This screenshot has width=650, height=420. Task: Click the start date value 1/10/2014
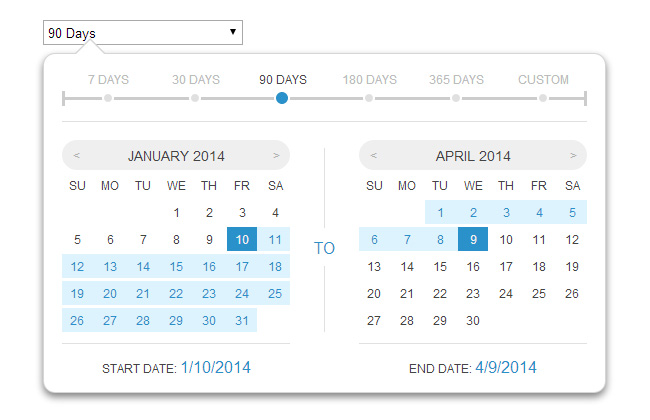coord(215,369)
